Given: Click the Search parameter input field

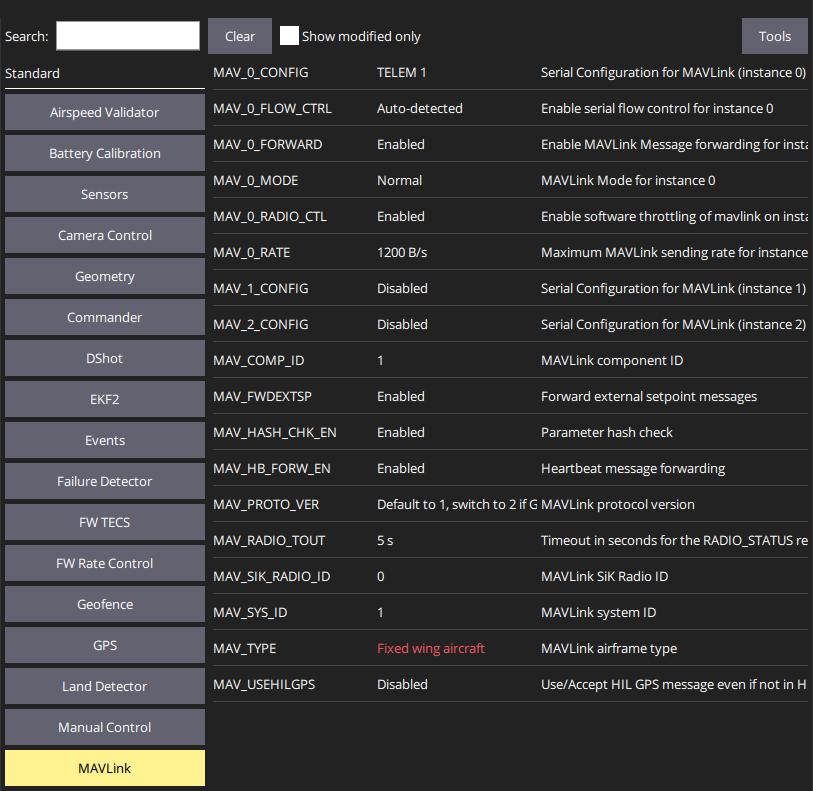Looking at the screenshot, I should [x=128, y=36].
